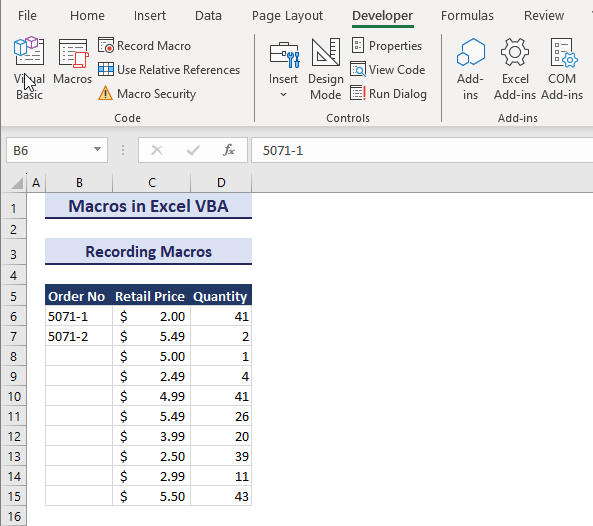Select retail price cell $ 5.50
Viewport: 593px width, 526px height.
pos(151,496)
